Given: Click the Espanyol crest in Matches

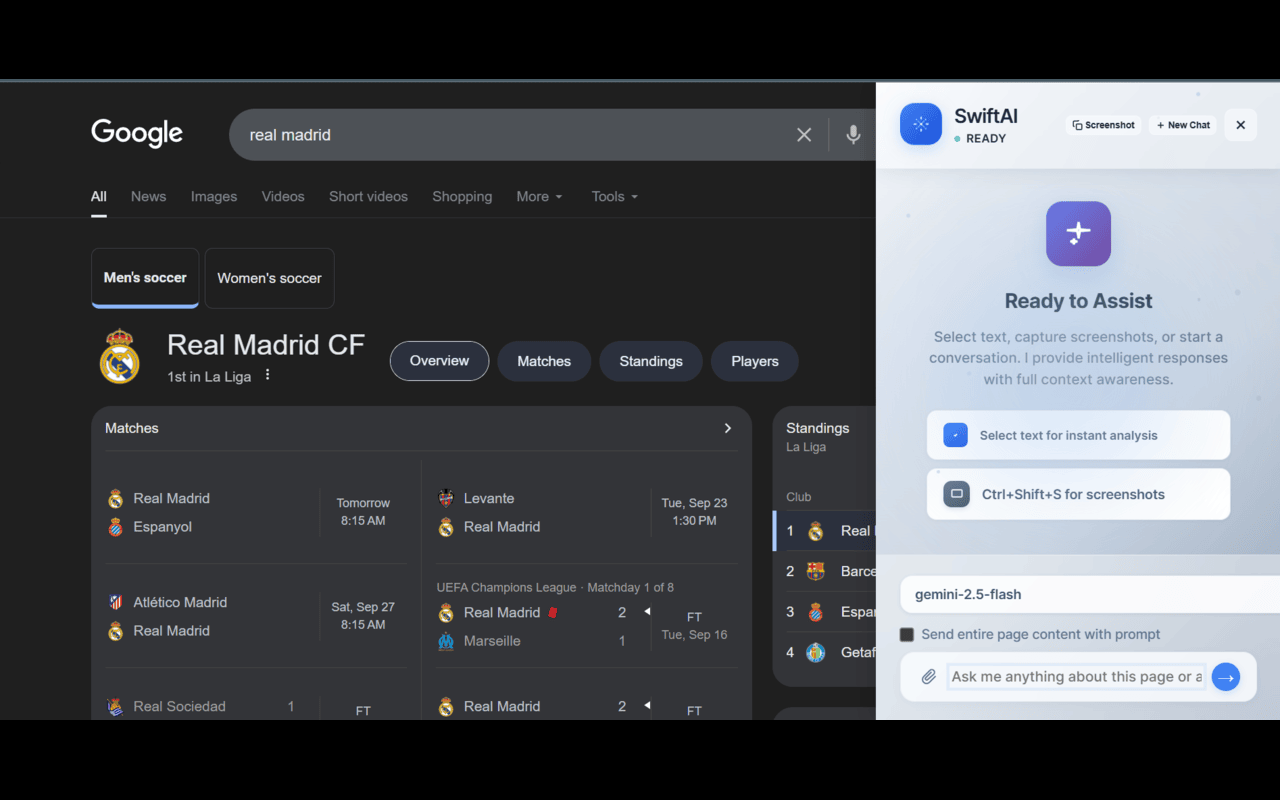Looking at the screenshot, I should pos(115,527).
